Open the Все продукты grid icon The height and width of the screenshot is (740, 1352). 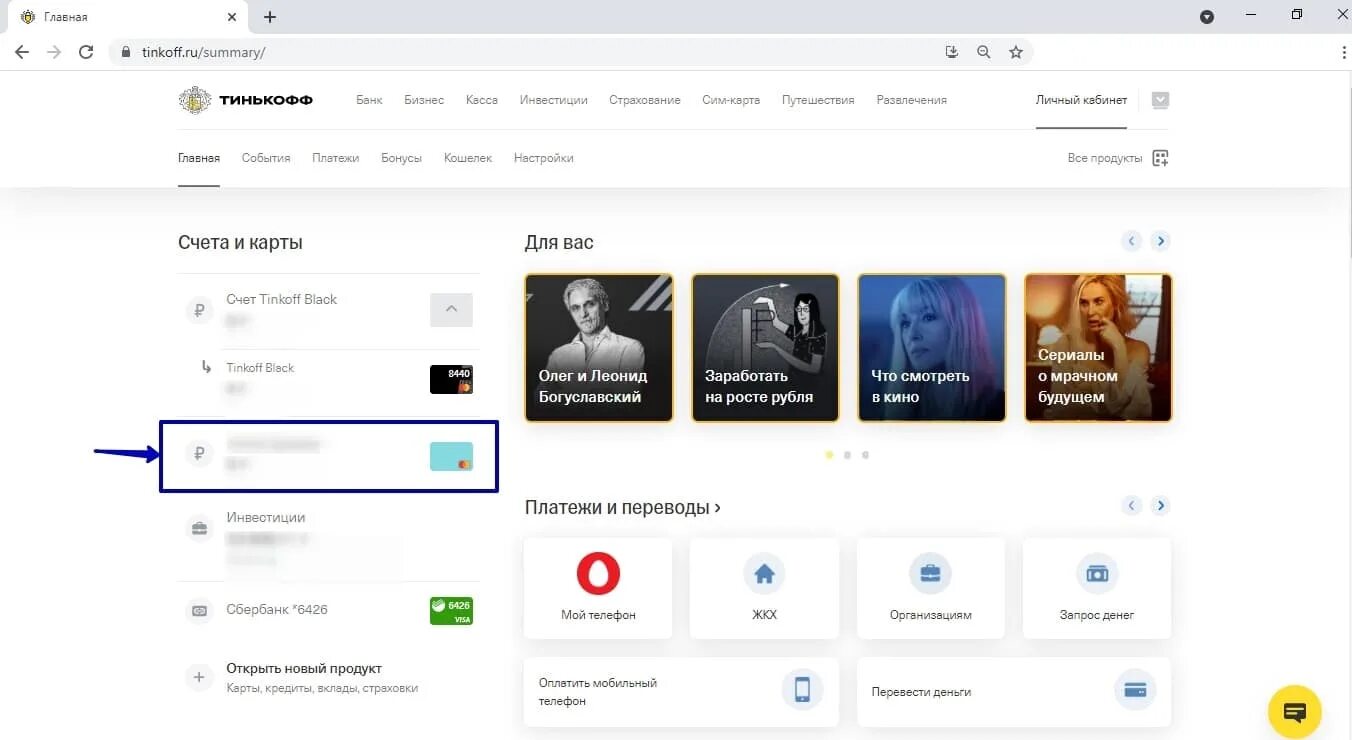tap(1160, 158)
